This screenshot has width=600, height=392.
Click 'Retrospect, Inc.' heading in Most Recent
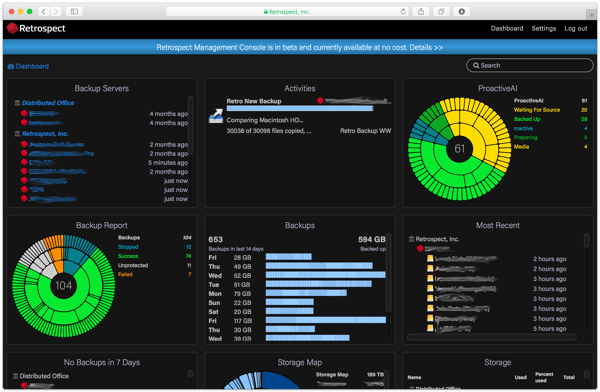[437, 239]
